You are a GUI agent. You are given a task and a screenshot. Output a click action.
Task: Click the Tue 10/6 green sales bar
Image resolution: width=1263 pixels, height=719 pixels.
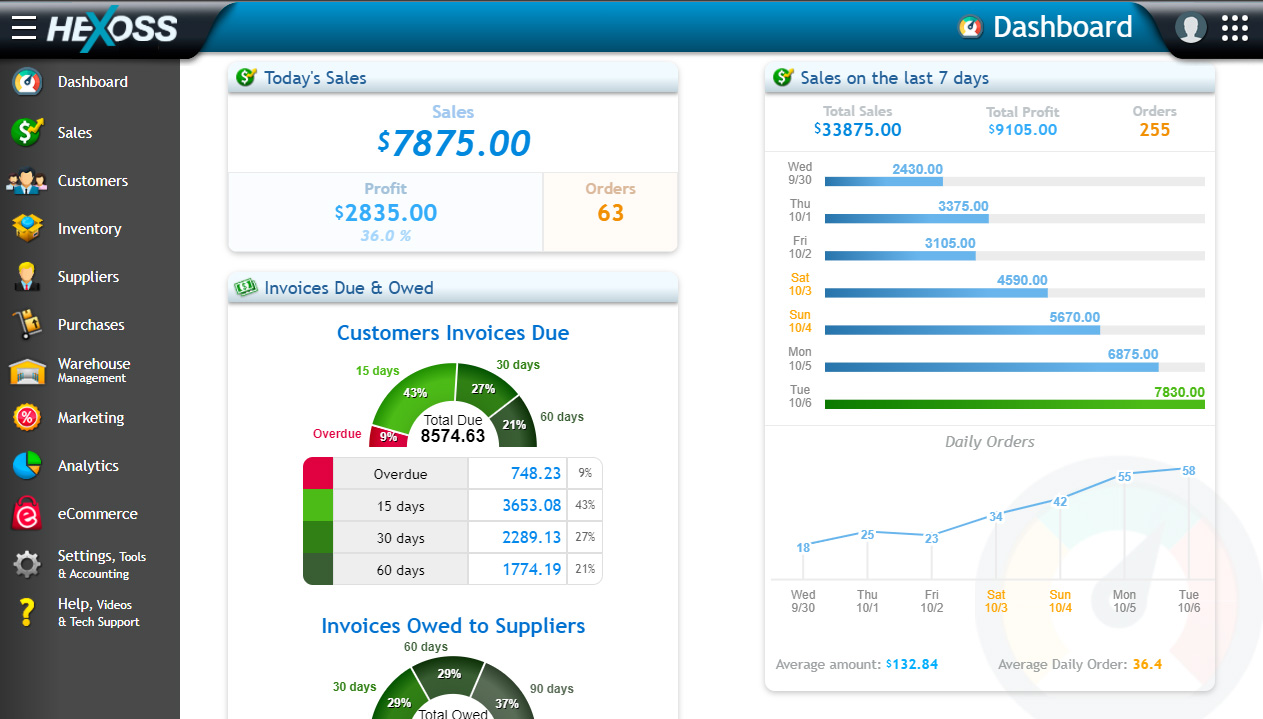[1014, 405]
